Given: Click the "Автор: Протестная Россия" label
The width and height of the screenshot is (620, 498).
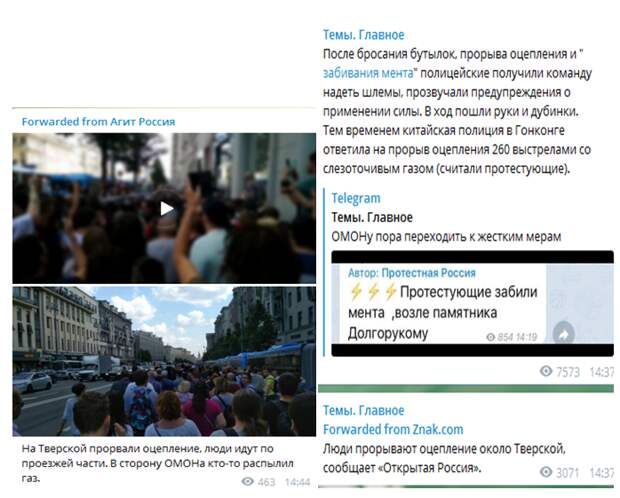Looking at the screenshot, I should (x=412, y=273).
